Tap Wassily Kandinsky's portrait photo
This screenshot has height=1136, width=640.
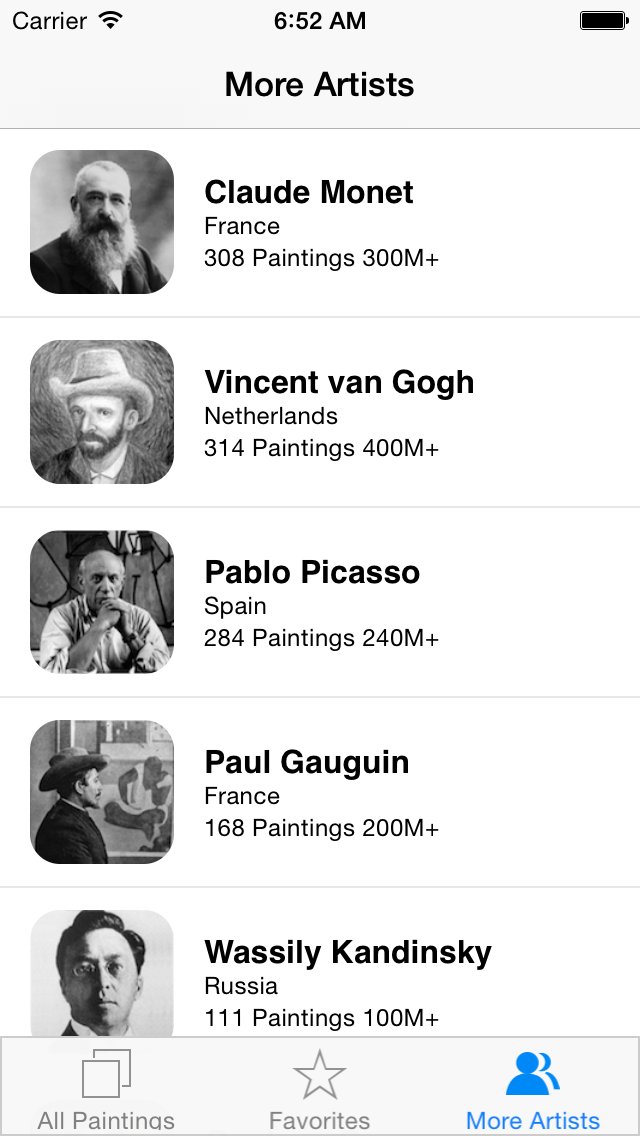[x=102, y=973]
